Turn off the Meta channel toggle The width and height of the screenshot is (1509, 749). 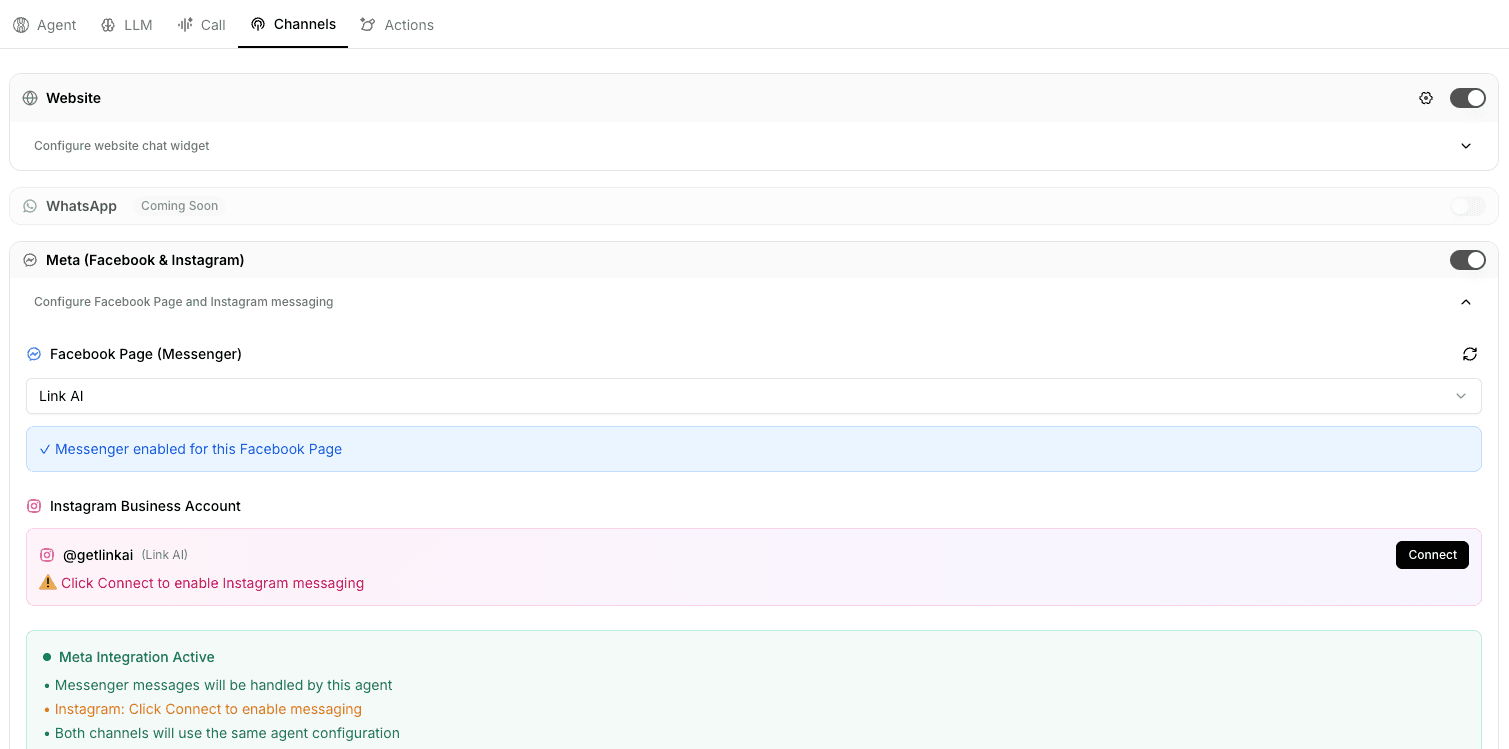(1467, 260)
